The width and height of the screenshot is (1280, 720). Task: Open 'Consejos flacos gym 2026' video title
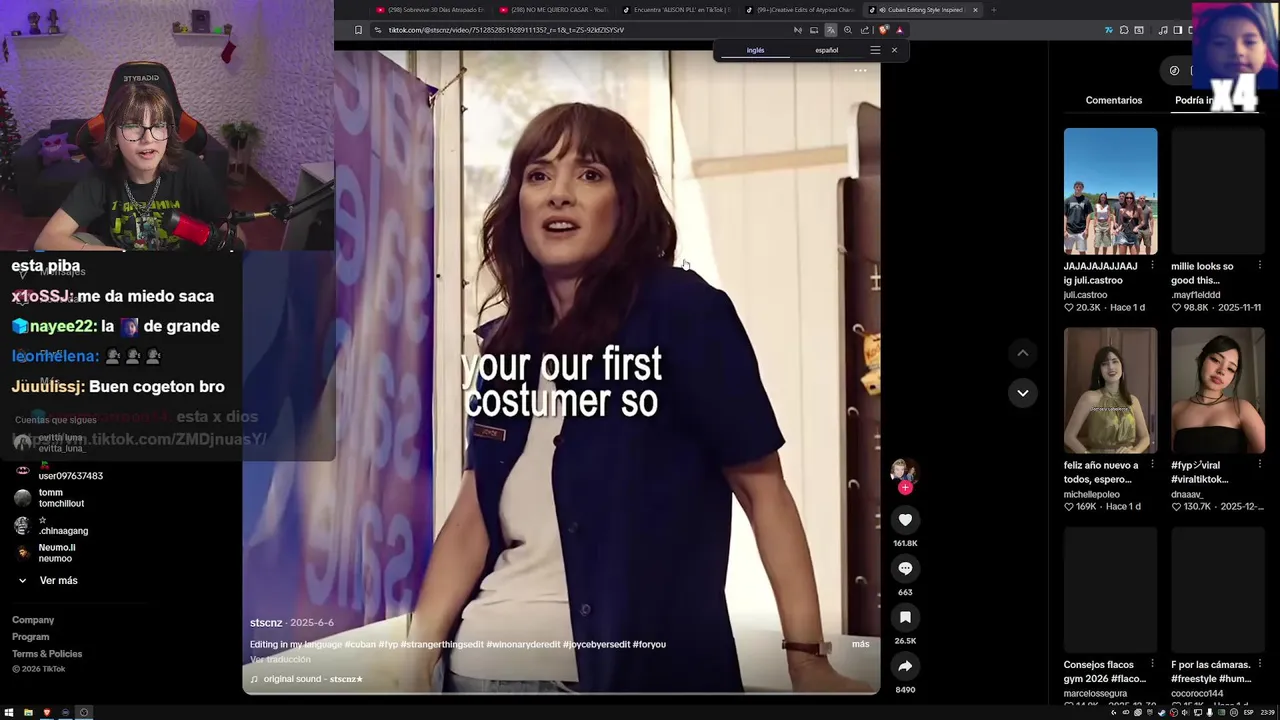1105,671
